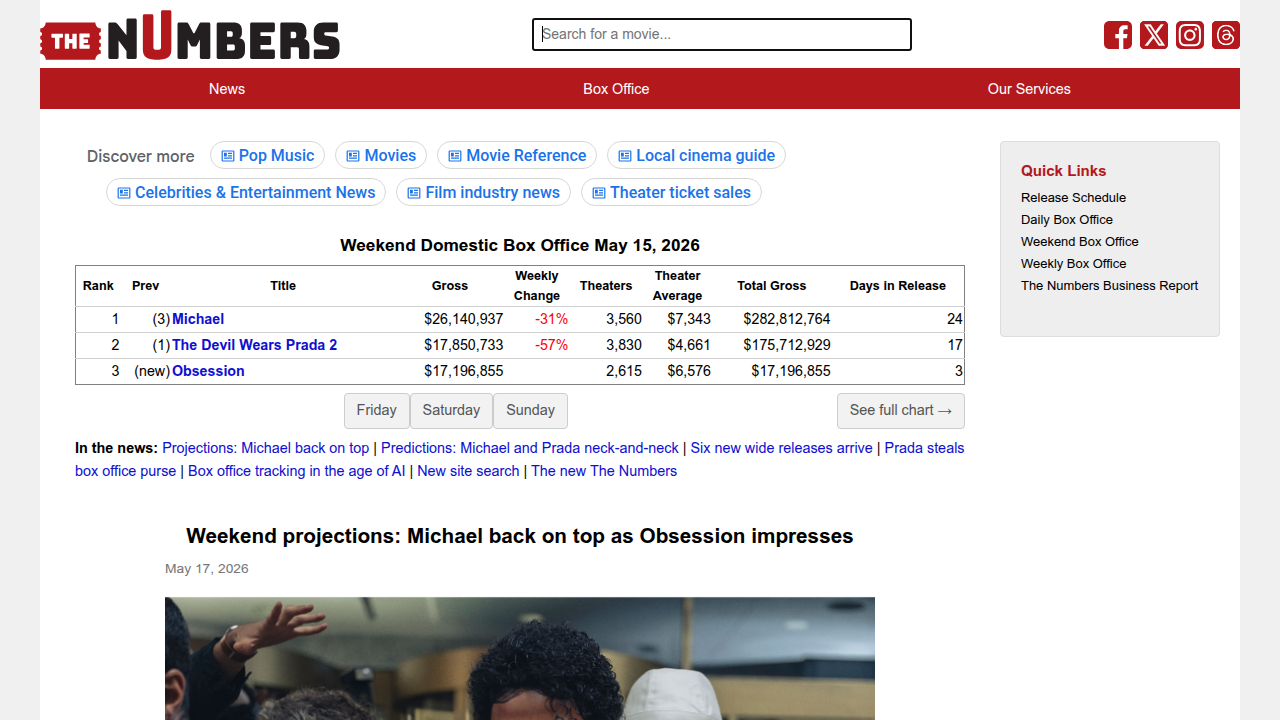Click Michael's gross $26,140,937 cell
Image resolution: width=1280 pixels, height=720 pixels.
[x=464, y=319]
